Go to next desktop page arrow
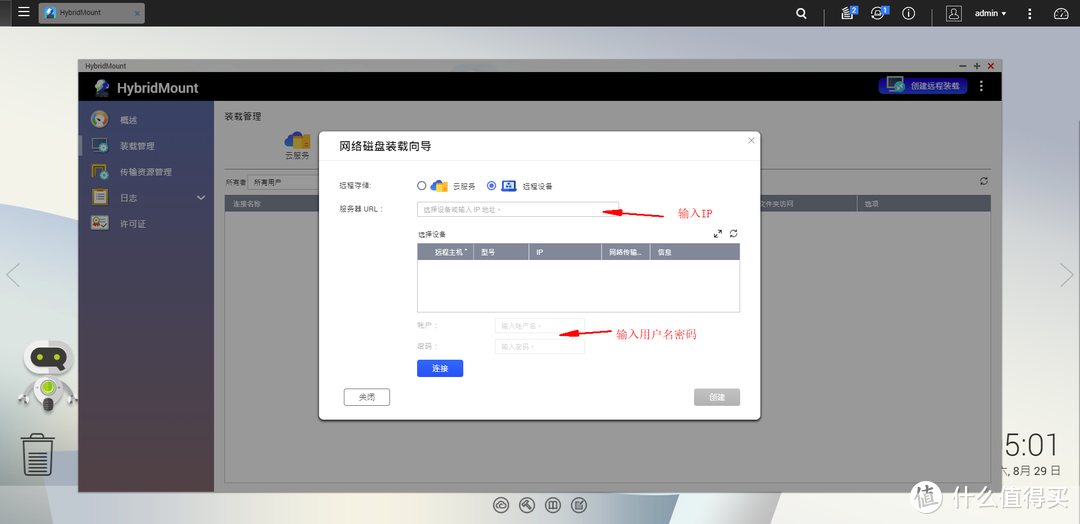 click(x=1066, y=275)
